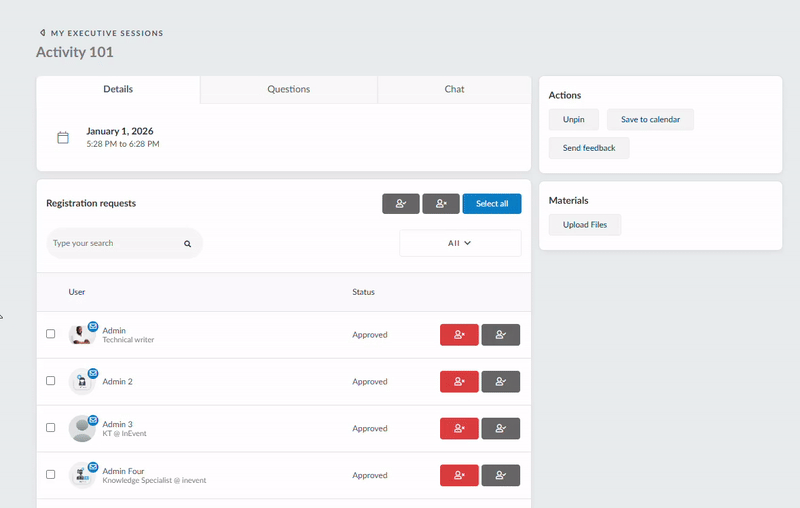Click the User column header
The height and width of the screenshot is (508, 800).
click(x=77, y=292)
